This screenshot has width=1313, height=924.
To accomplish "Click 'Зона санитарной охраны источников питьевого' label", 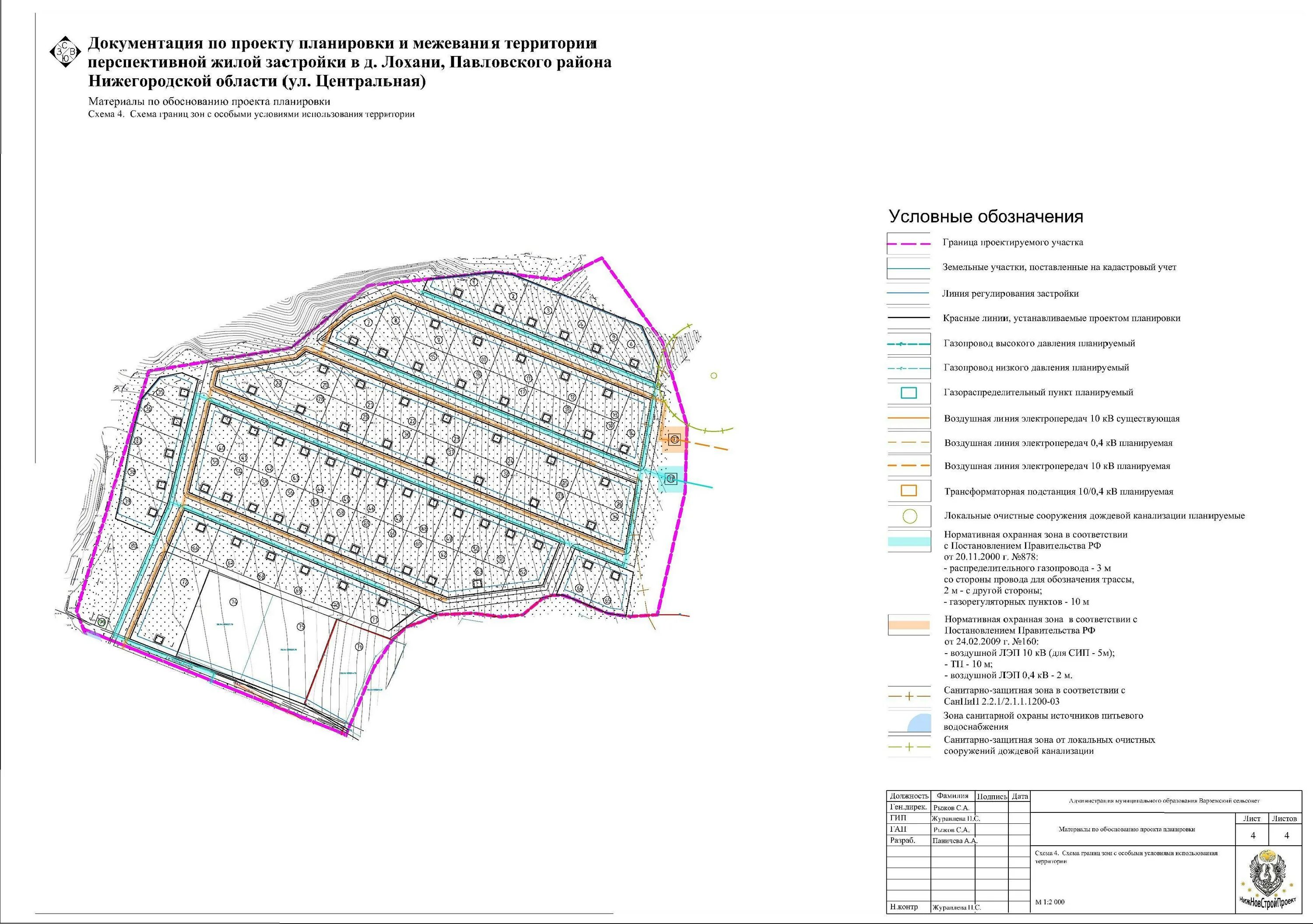I will click(x=1043, y=716).
